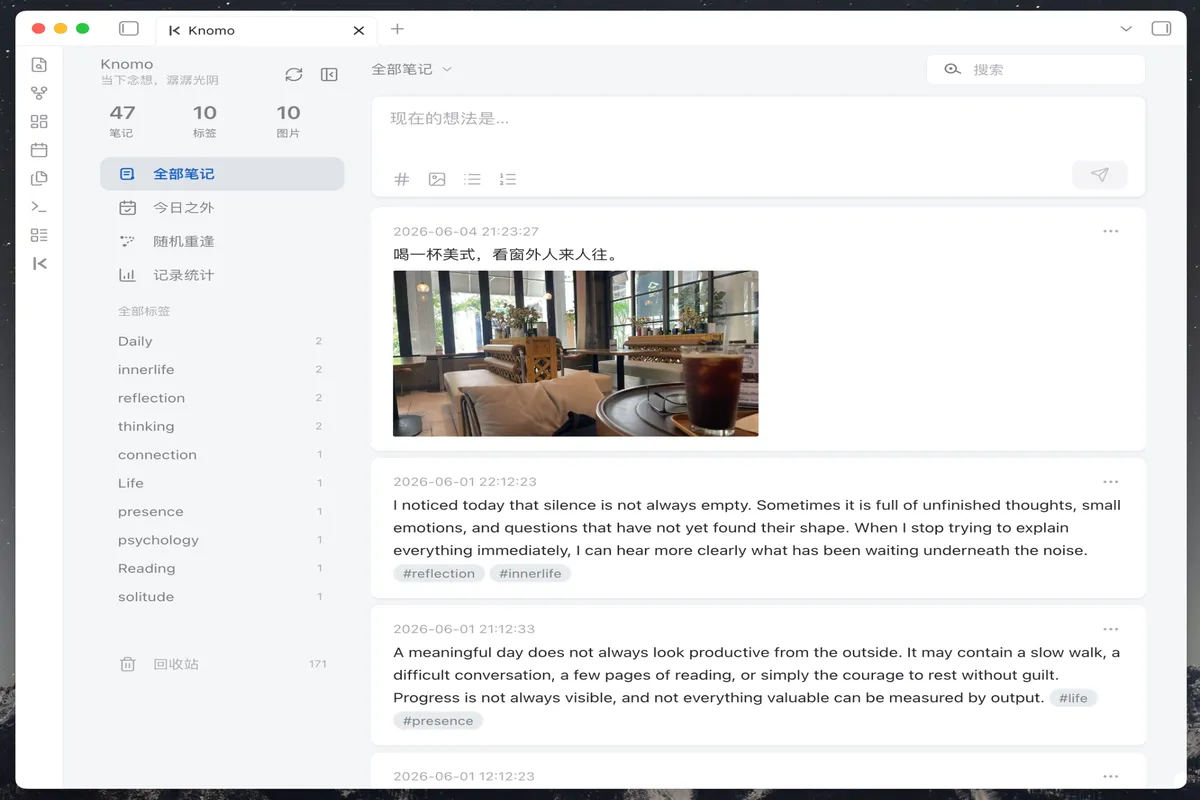
Task: Open the tab list chevron in title bar
Action: [x=1126, y=29]
